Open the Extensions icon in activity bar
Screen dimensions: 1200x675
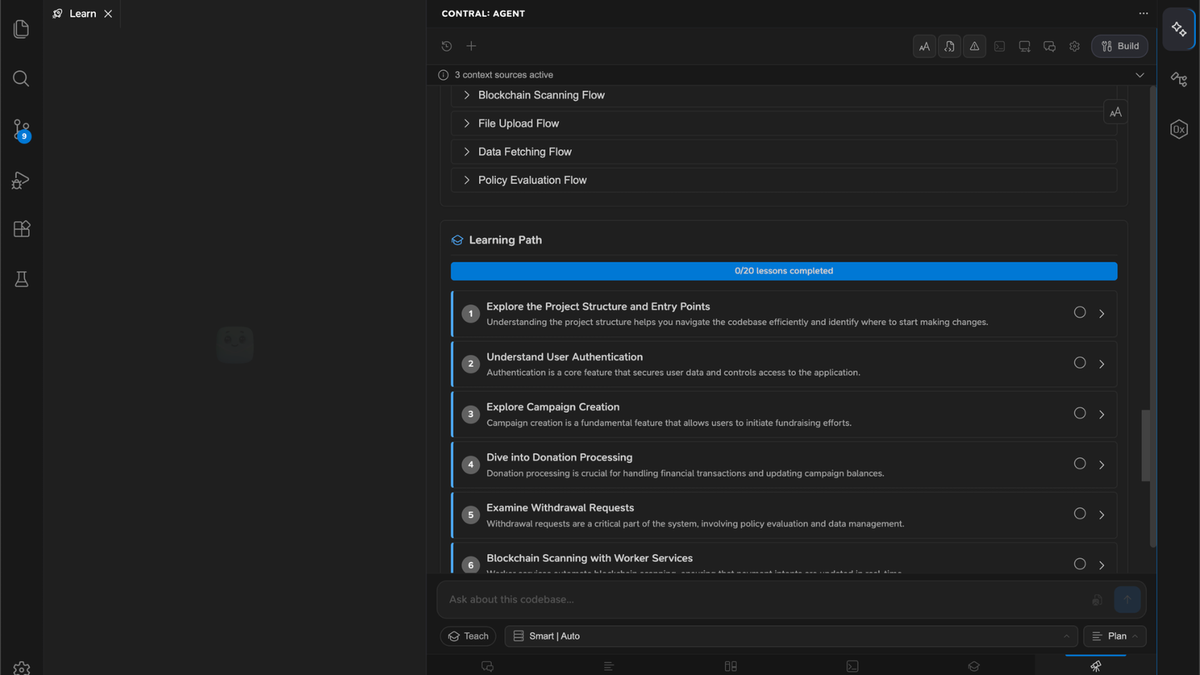click(x=21, y=229)
